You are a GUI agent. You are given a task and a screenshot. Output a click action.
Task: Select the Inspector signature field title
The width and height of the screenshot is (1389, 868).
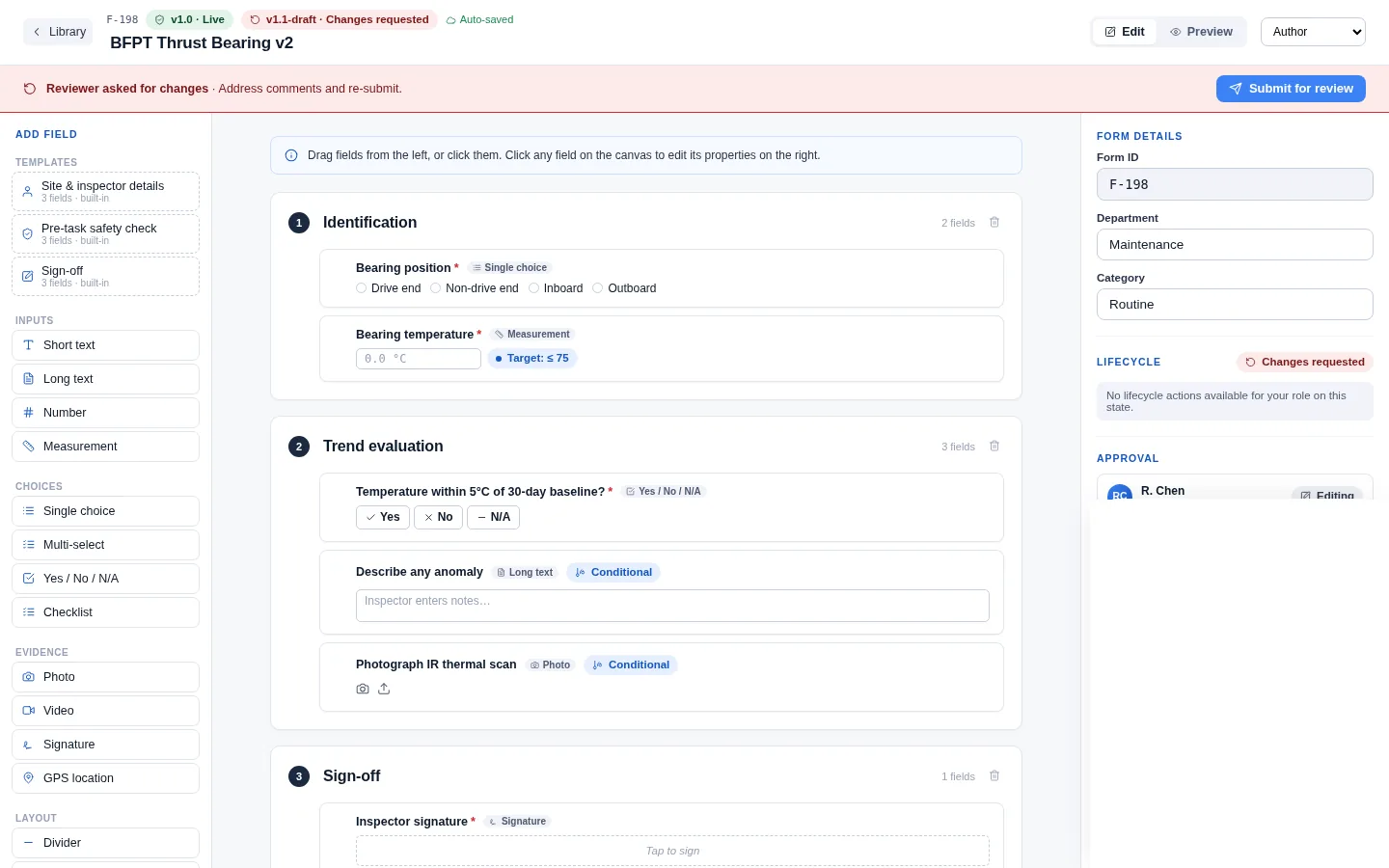point(412,822)
